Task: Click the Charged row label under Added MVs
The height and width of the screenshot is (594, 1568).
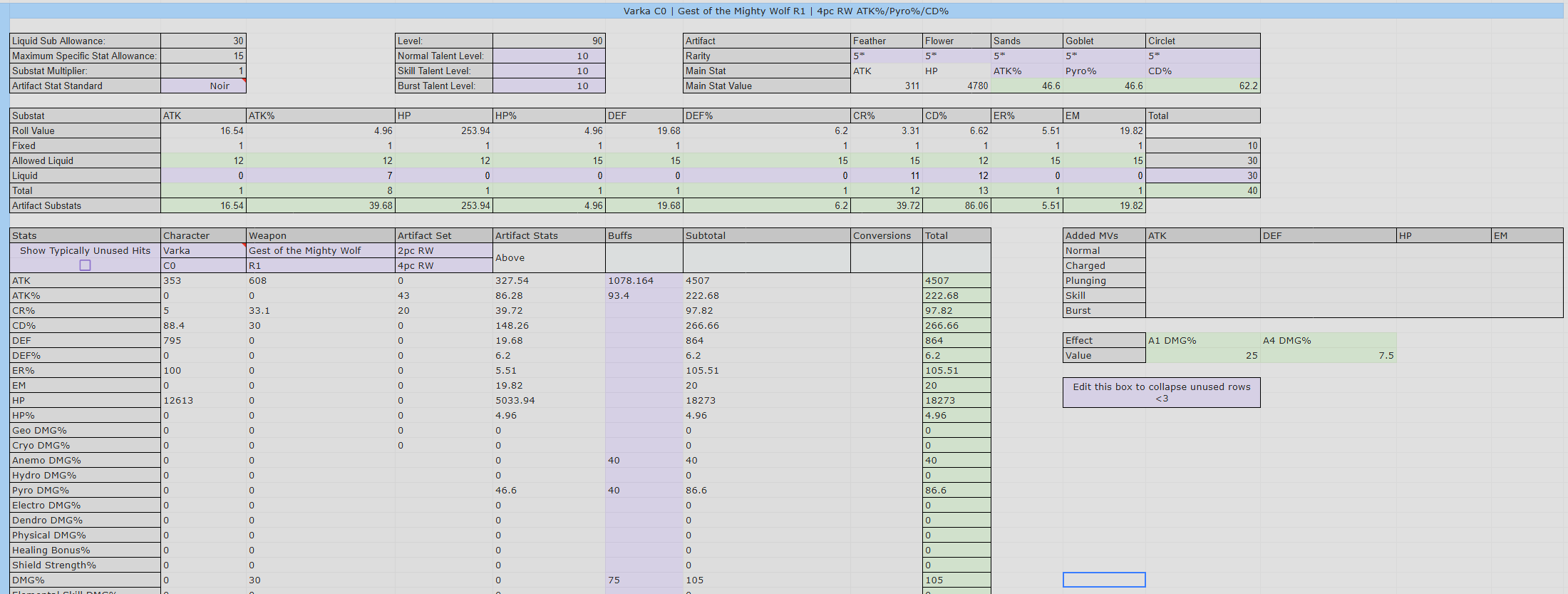Action: [x=1105, y=265]
